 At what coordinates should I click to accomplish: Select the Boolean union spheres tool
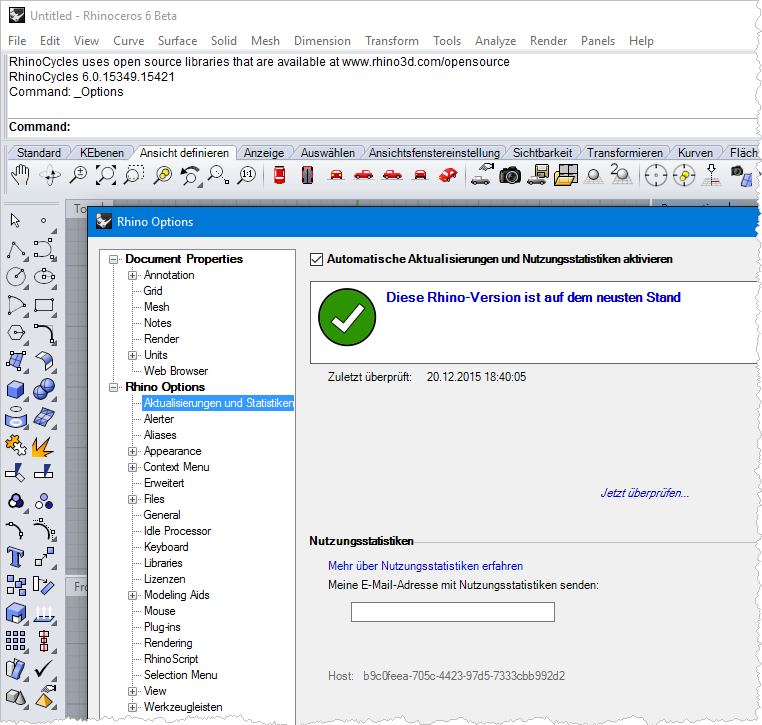[x=44, y=390]
